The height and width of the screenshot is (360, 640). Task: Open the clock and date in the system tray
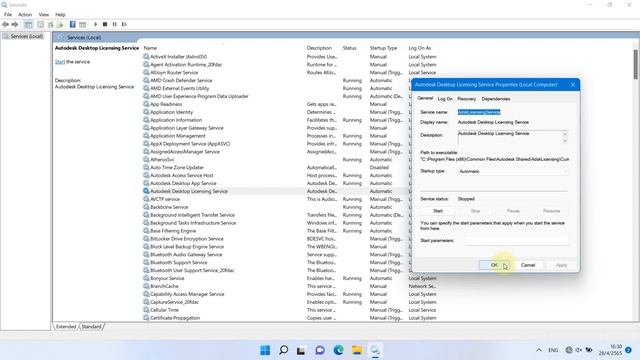click(x=611, y=350)
